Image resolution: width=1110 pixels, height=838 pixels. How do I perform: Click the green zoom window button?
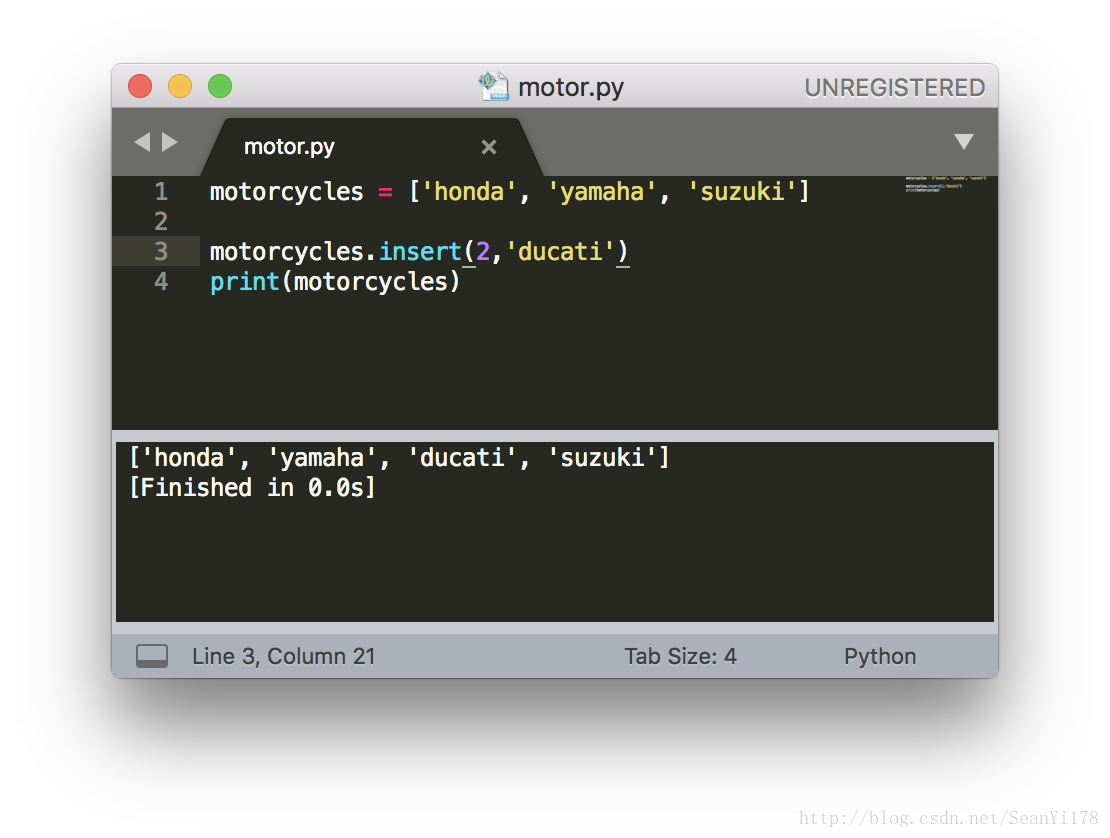coord(220,86)
